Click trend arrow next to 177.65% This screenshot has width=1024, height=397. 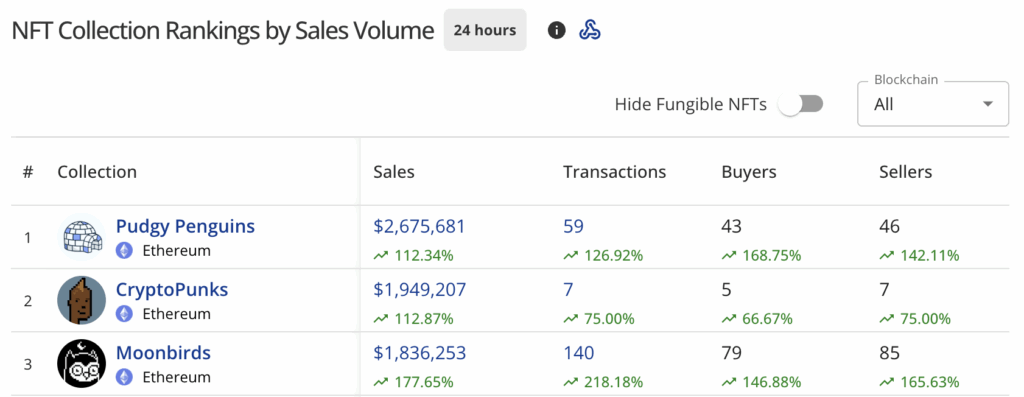click(381, 382)
